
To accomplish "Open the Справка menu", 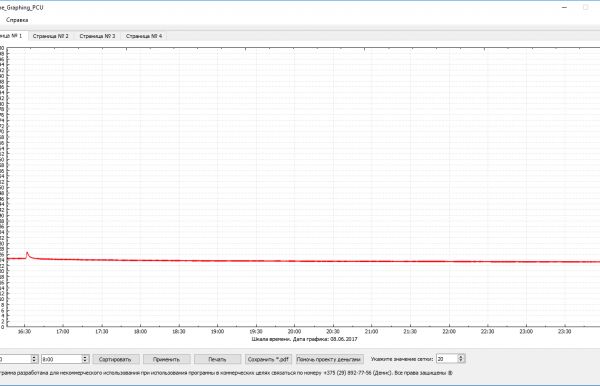I will pos(17,20).
